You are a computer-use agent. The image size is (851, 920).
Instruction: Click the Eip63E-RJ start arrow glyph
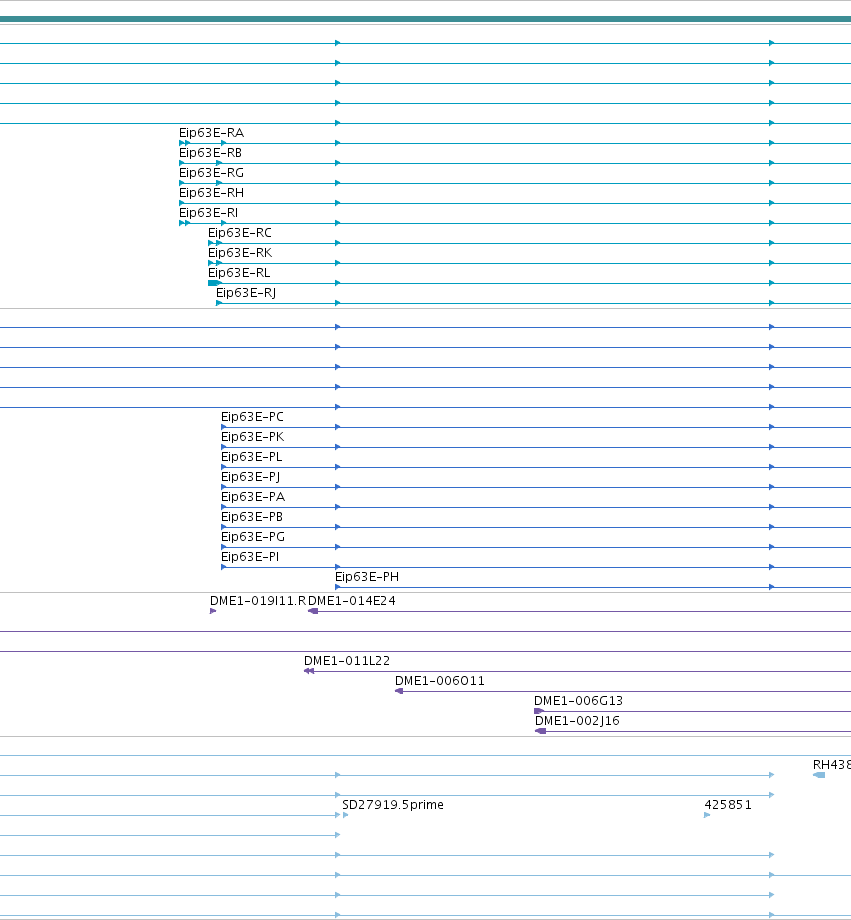pos(219,303)
